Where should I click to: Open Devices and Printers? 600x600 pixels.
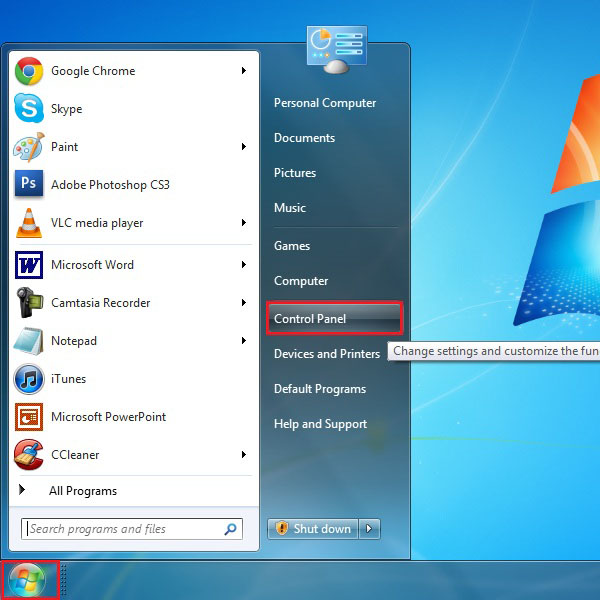327,354
